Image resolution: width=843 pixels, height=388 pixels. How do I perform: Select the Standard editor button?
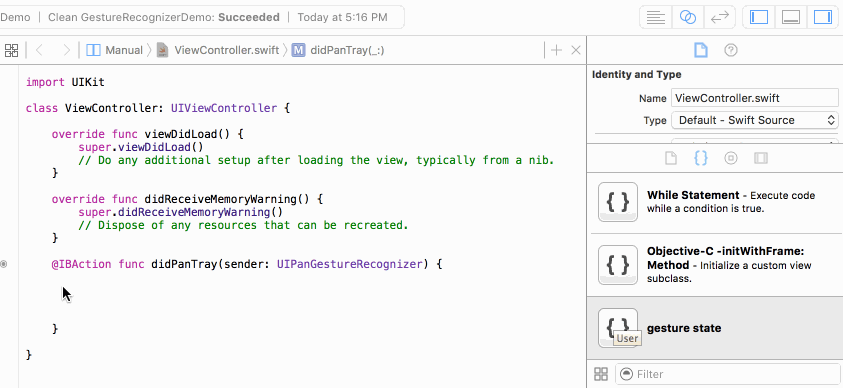pos(655,17)
